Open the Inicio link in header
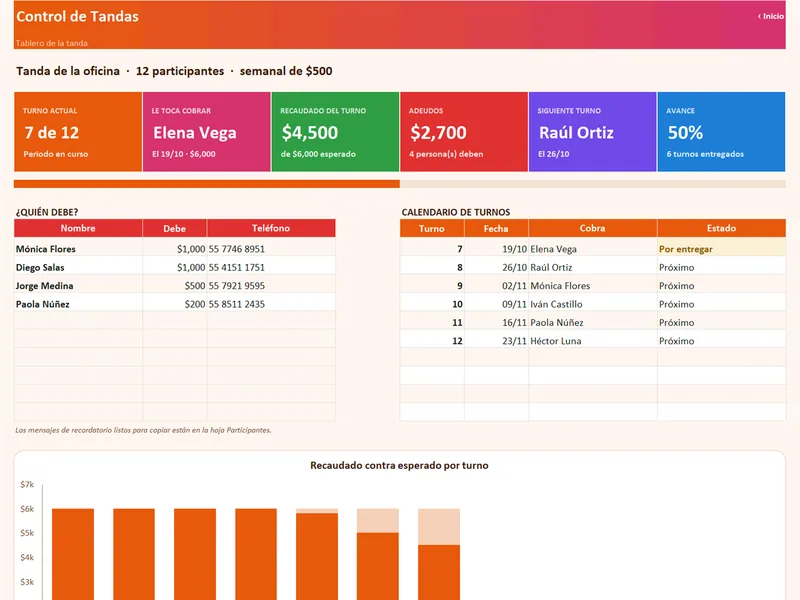This screenshot has width=800, height=600. [x=771, y=16]
